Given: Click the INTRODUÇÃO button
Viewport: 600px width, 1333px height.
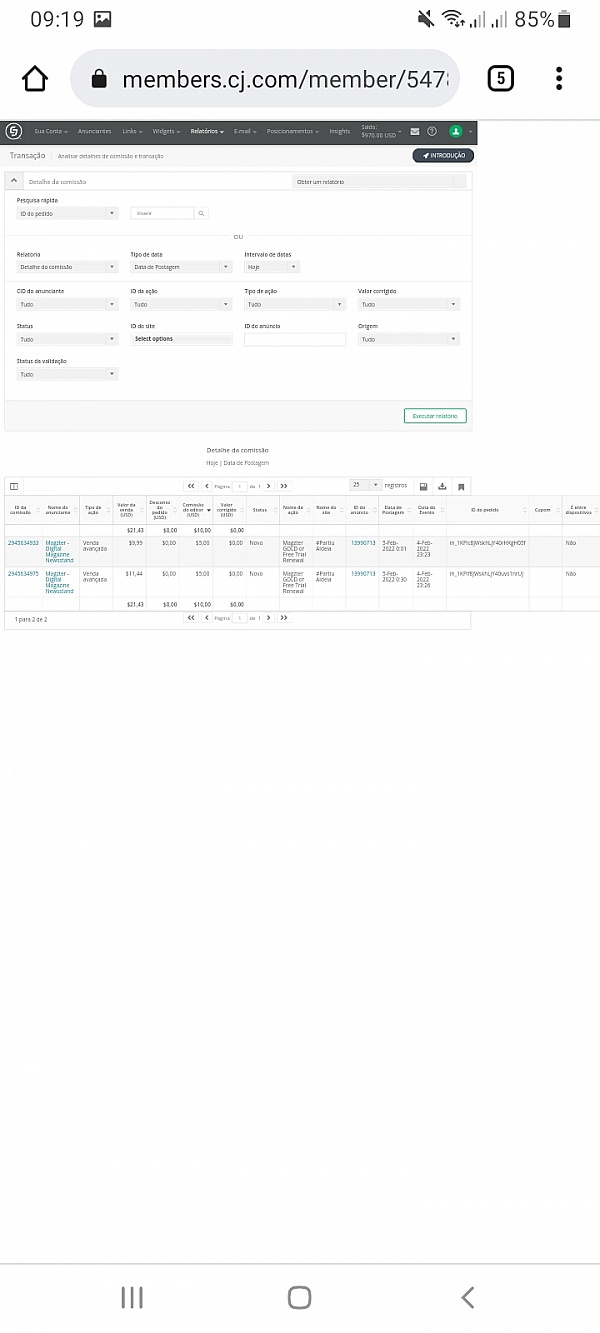Looking at the screenshot, I should [443, 156].
